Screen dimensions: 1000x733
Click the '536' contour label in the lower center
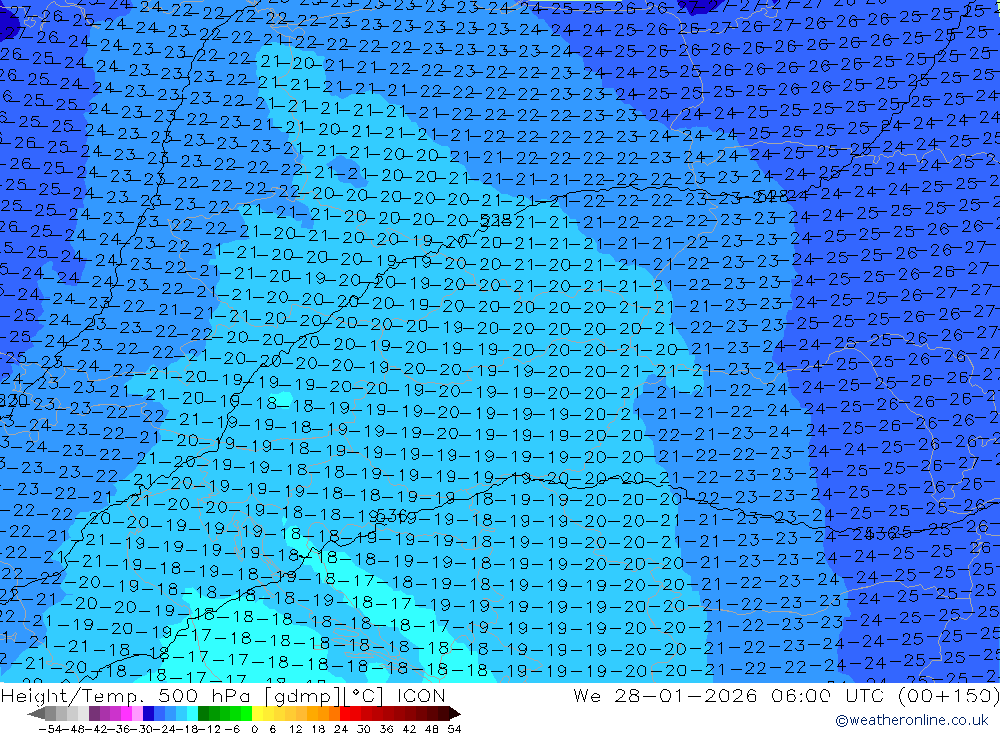point(392,515)
